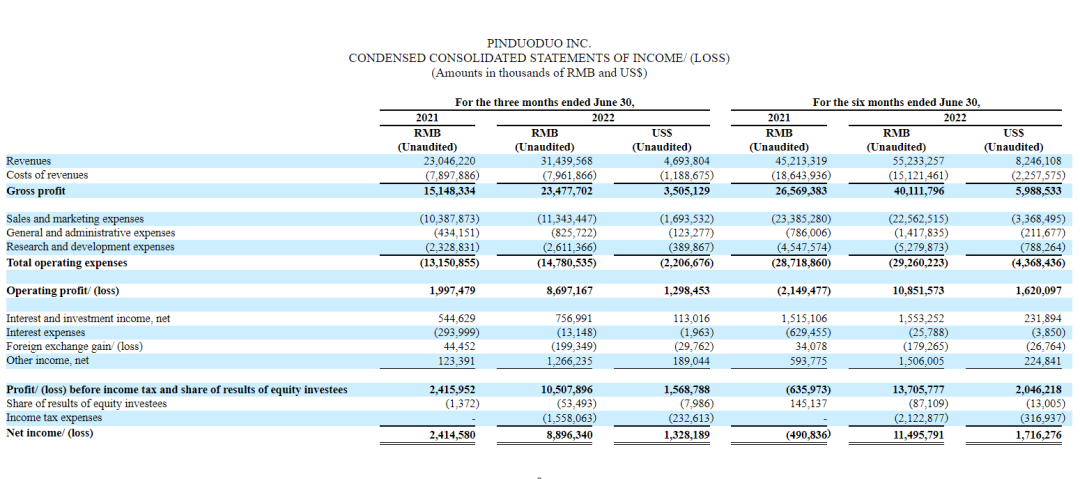Click 'Interest and investment income, net' label
This screenshot has height=479, width=1080.
tap(88, 319)
